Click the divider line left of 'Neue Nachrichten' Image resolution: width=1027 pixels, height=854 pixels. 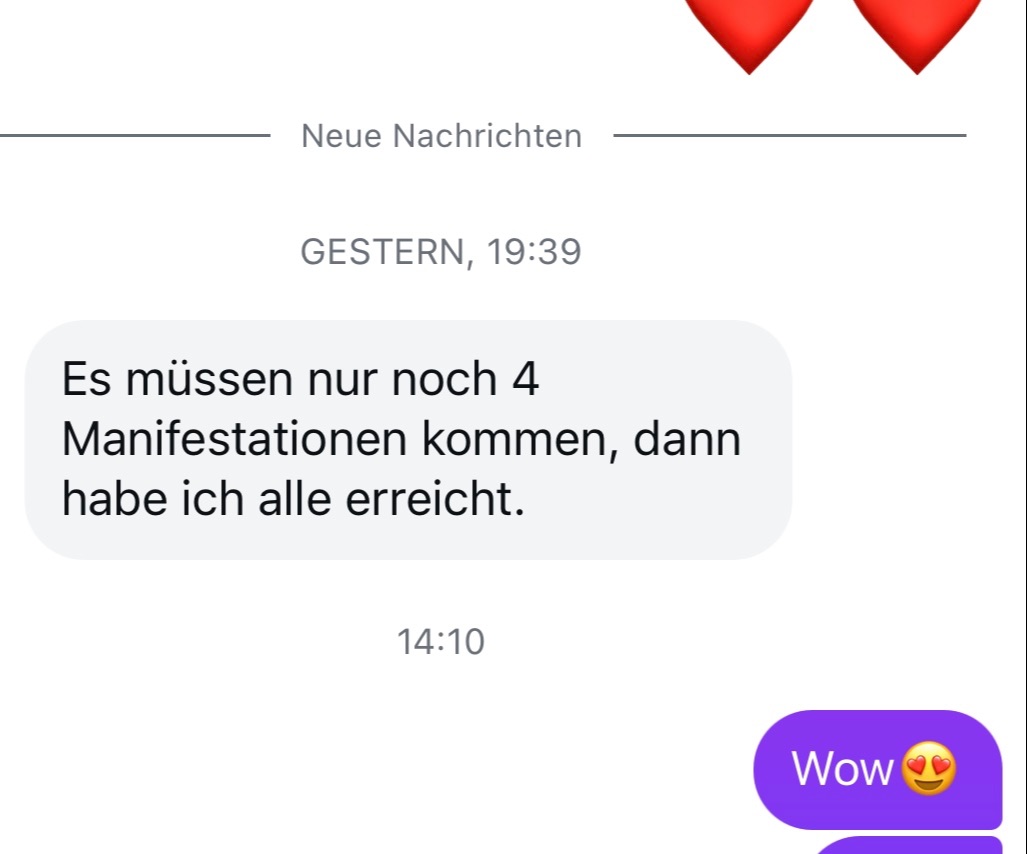(135, 136)
